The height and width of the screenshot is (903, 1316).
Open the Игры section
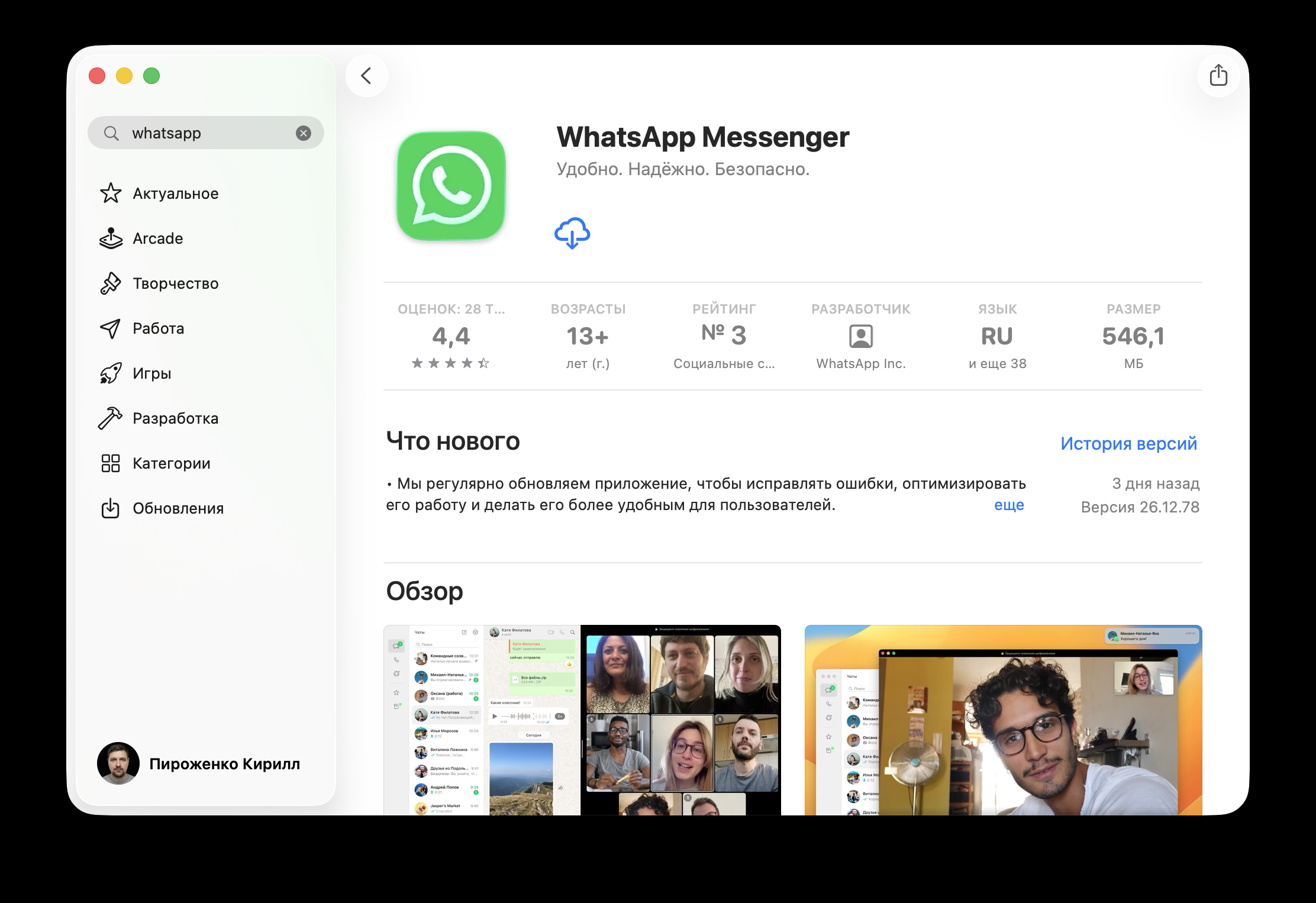[151, 373]
